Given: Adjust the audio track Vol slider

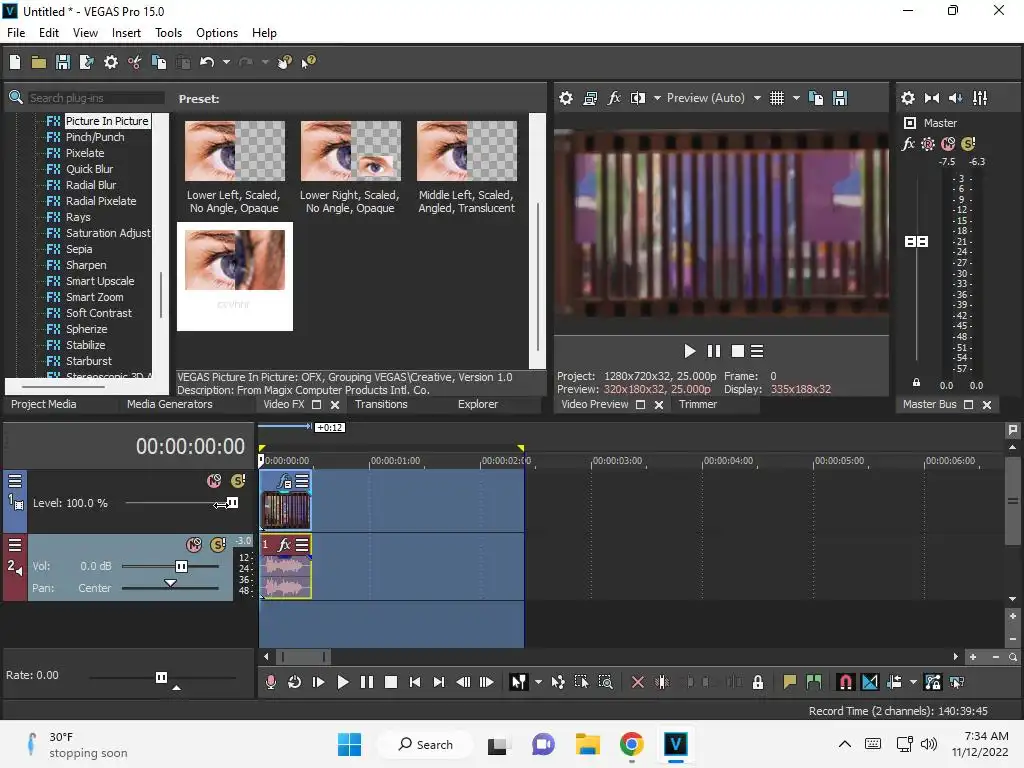Looking at the screenshot, I should (x=182, y=566).
